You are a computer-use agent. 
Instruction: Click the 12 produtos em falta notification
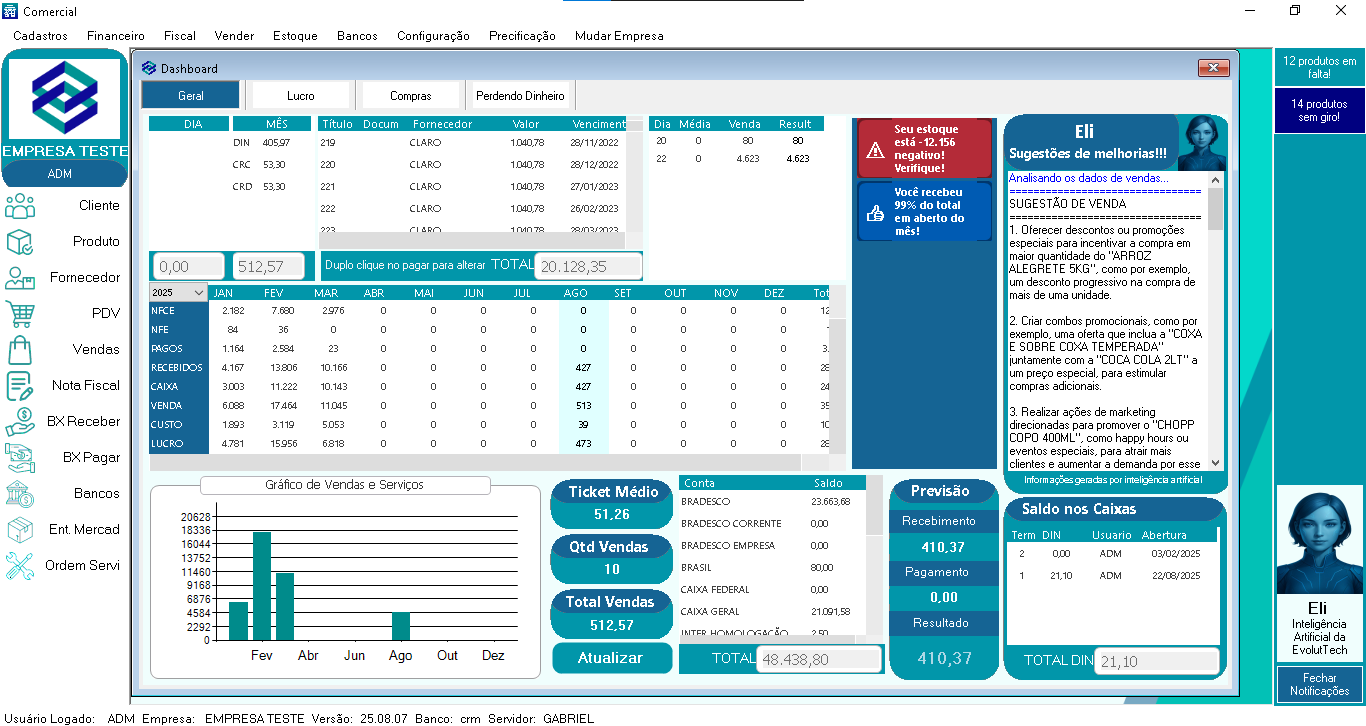point(1319,67)
